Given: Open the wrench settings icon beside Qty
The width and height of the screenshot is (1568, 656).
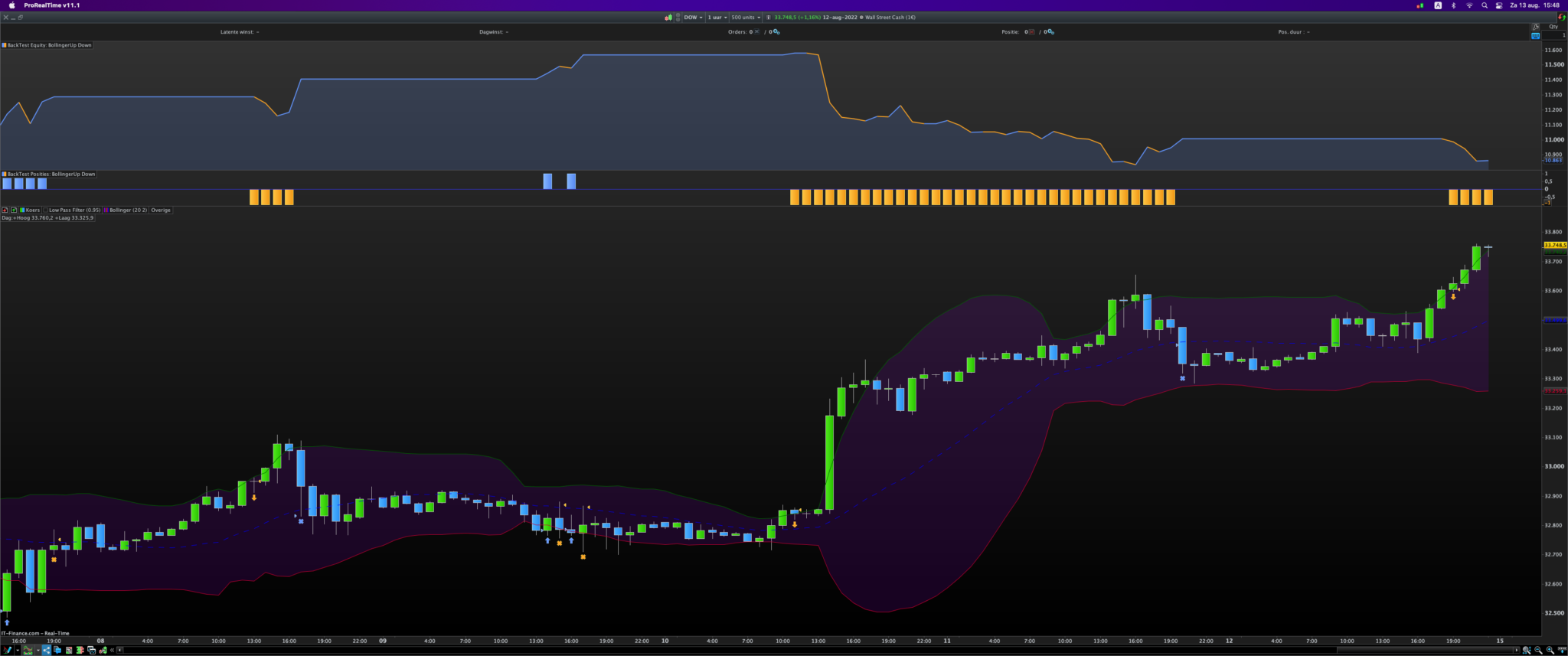Looking at the screenshot, I should click(1535, 27).
